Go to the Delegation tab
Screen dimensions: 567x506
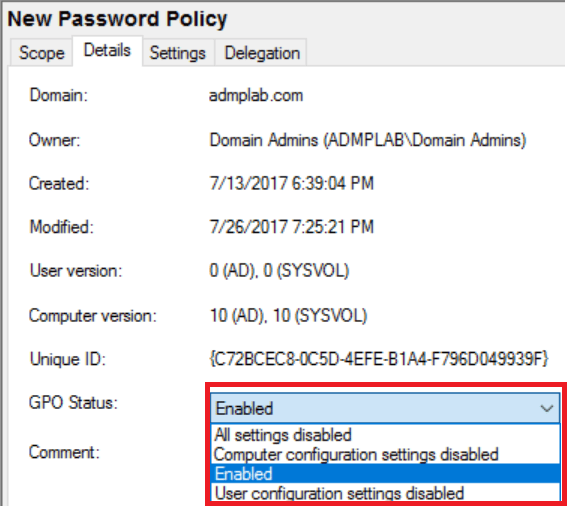point(262,53)
